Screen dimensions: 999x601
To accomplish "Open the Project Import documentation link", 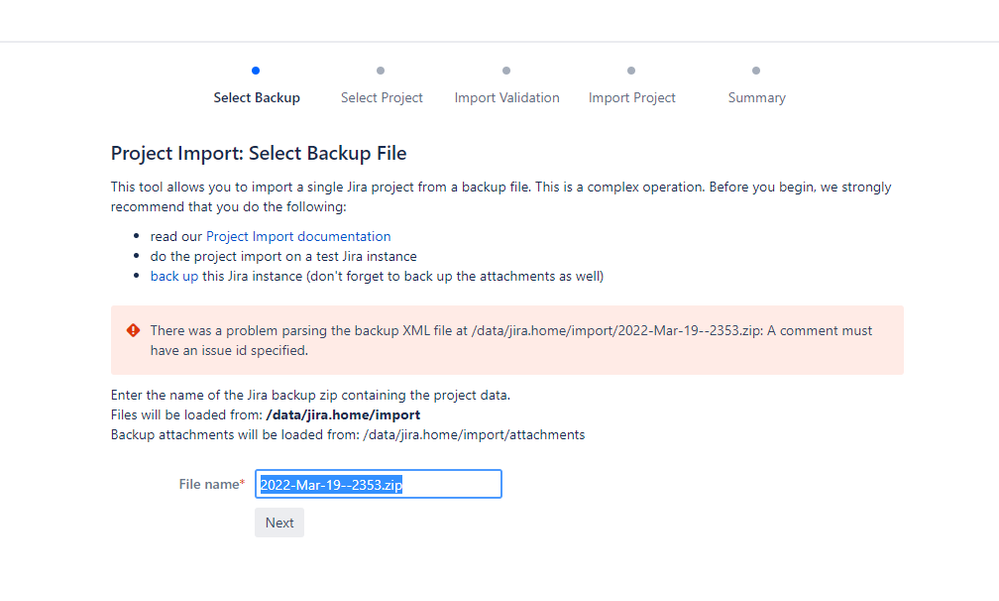I will click(x=298, y=236).
